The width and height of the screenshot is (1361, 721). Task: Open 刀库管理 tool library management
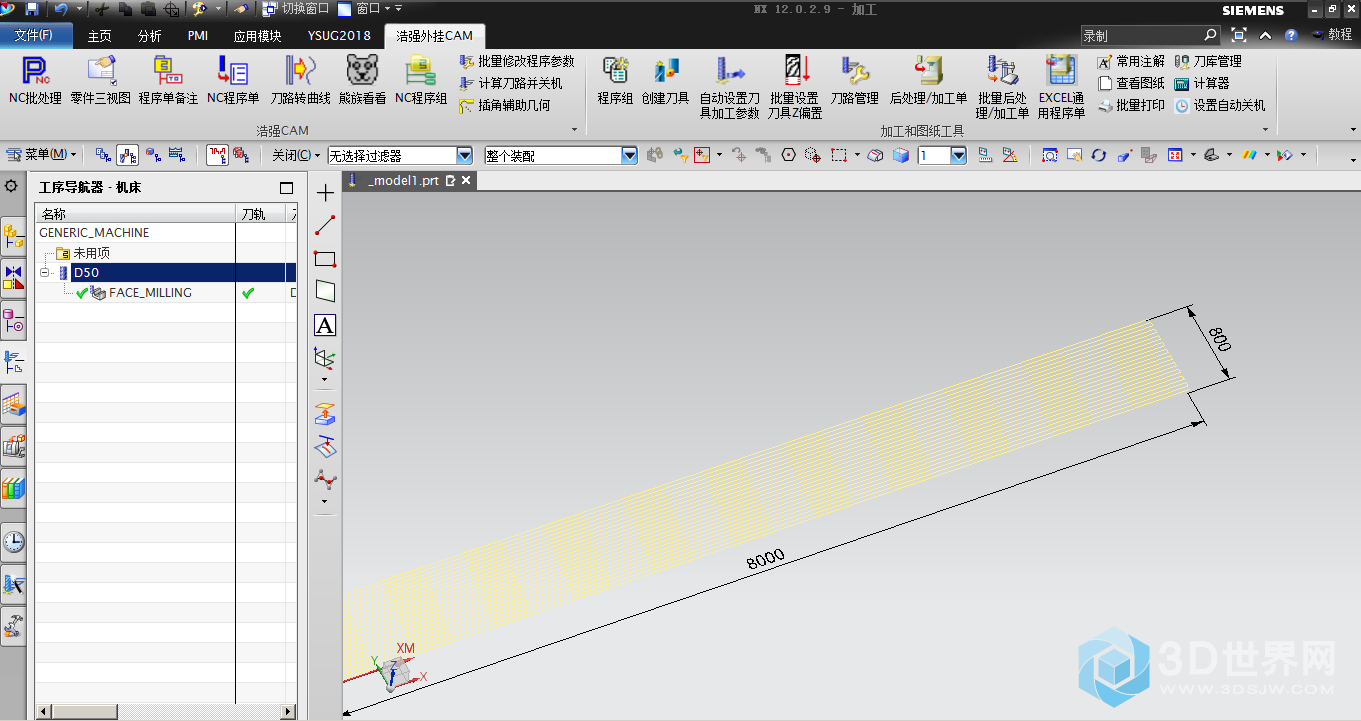pyautogui.click(x=1208, y=62)
